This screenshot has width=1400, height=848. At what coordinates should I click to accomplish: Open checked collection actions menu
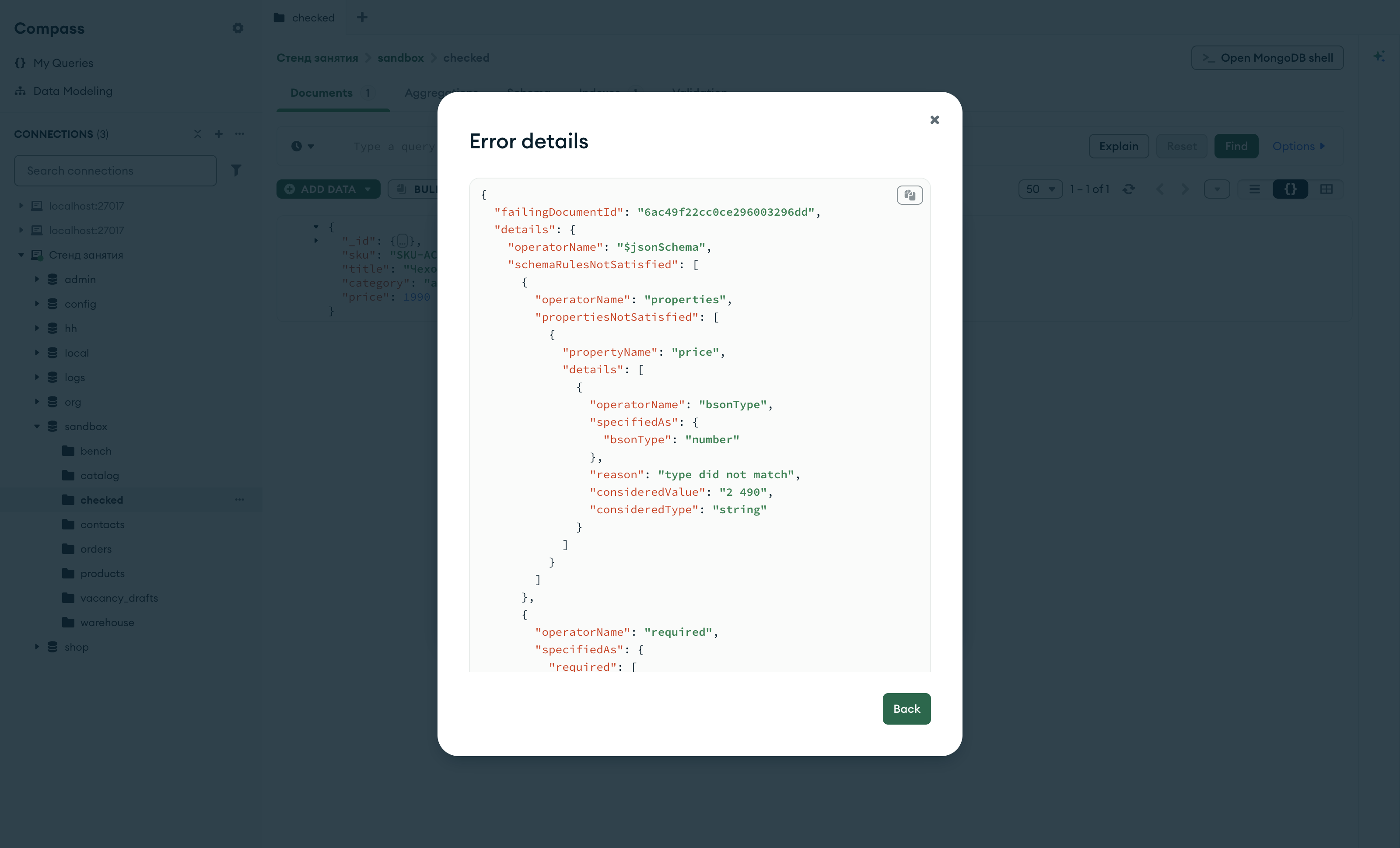(x=240, y=500)
